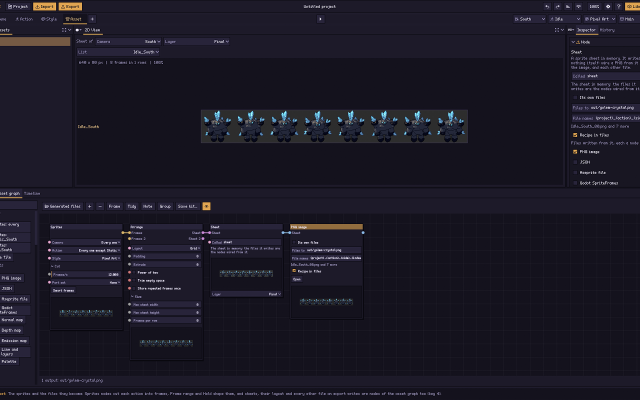
Task: Click the pink Sheet output port on the Arrange node
Action: point(203,233)
